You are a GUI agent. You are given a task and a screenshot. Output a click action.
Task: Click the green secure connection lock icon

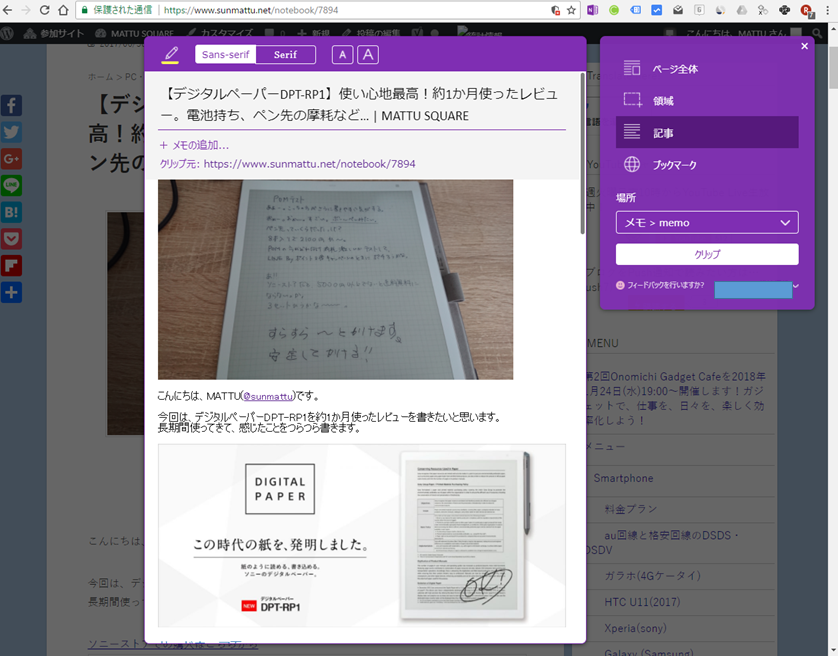tap(84, 10)
